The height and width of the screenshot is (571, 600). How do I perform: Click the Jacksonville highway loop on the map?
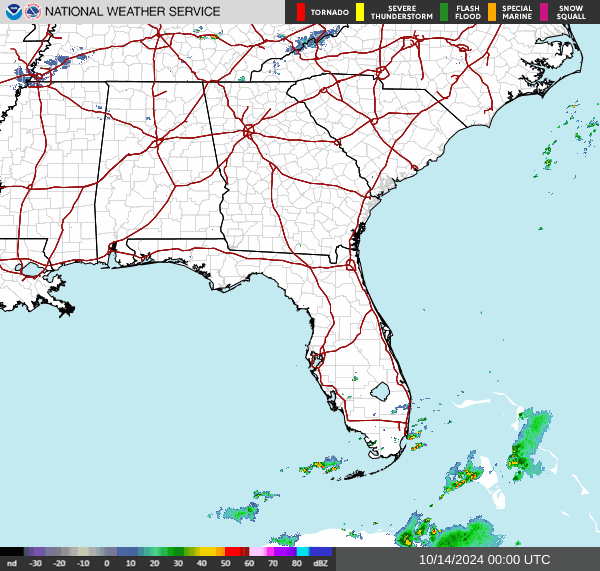351,265
